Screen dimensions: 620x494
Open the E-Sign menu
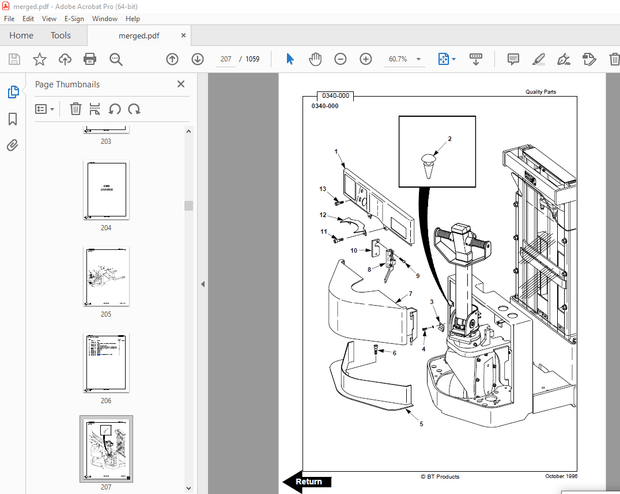tap(74, 19)
